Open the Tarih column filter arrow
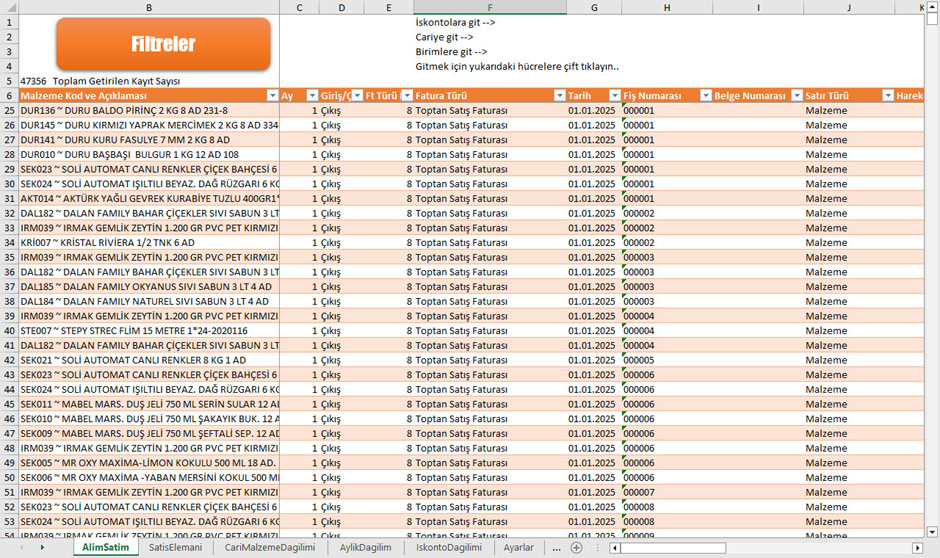The height and width of the screenshot is (558, 940). click(614, 95)
